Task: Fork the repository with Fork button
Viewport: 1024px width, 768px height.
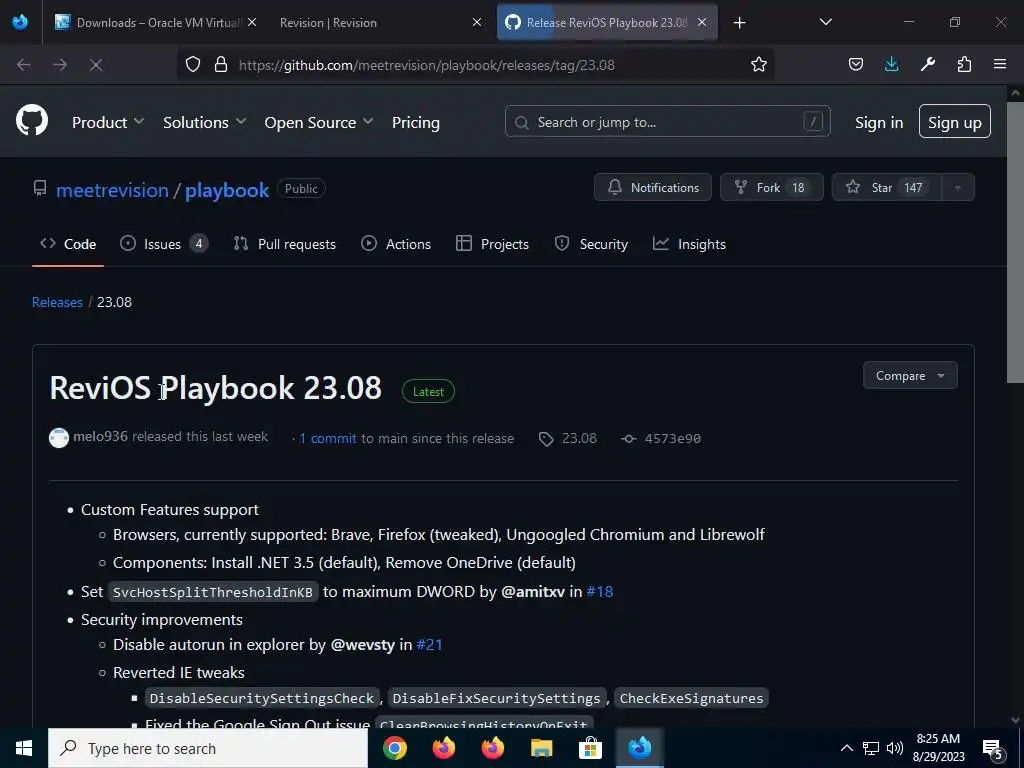Action: point(771,187)
